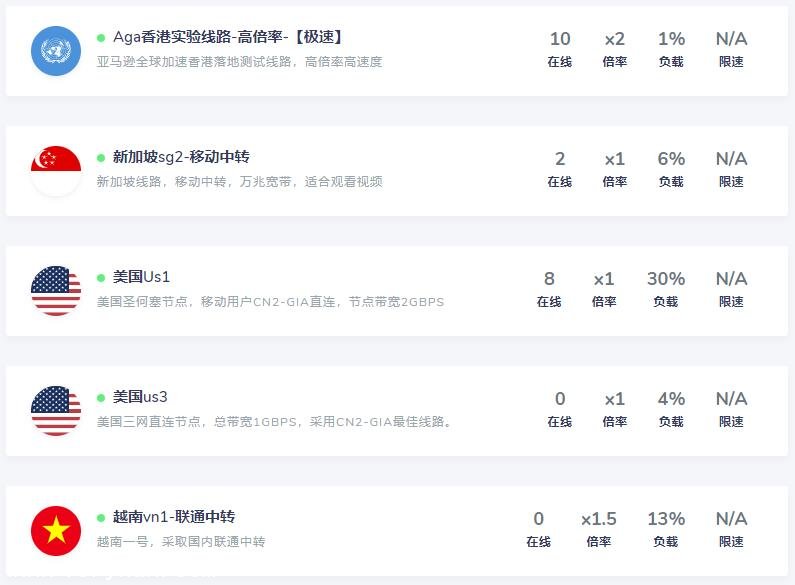The image size is (795, 585).
Task: Click the green status dot for 新加坡sg2
Action: (x=101, y=158)
